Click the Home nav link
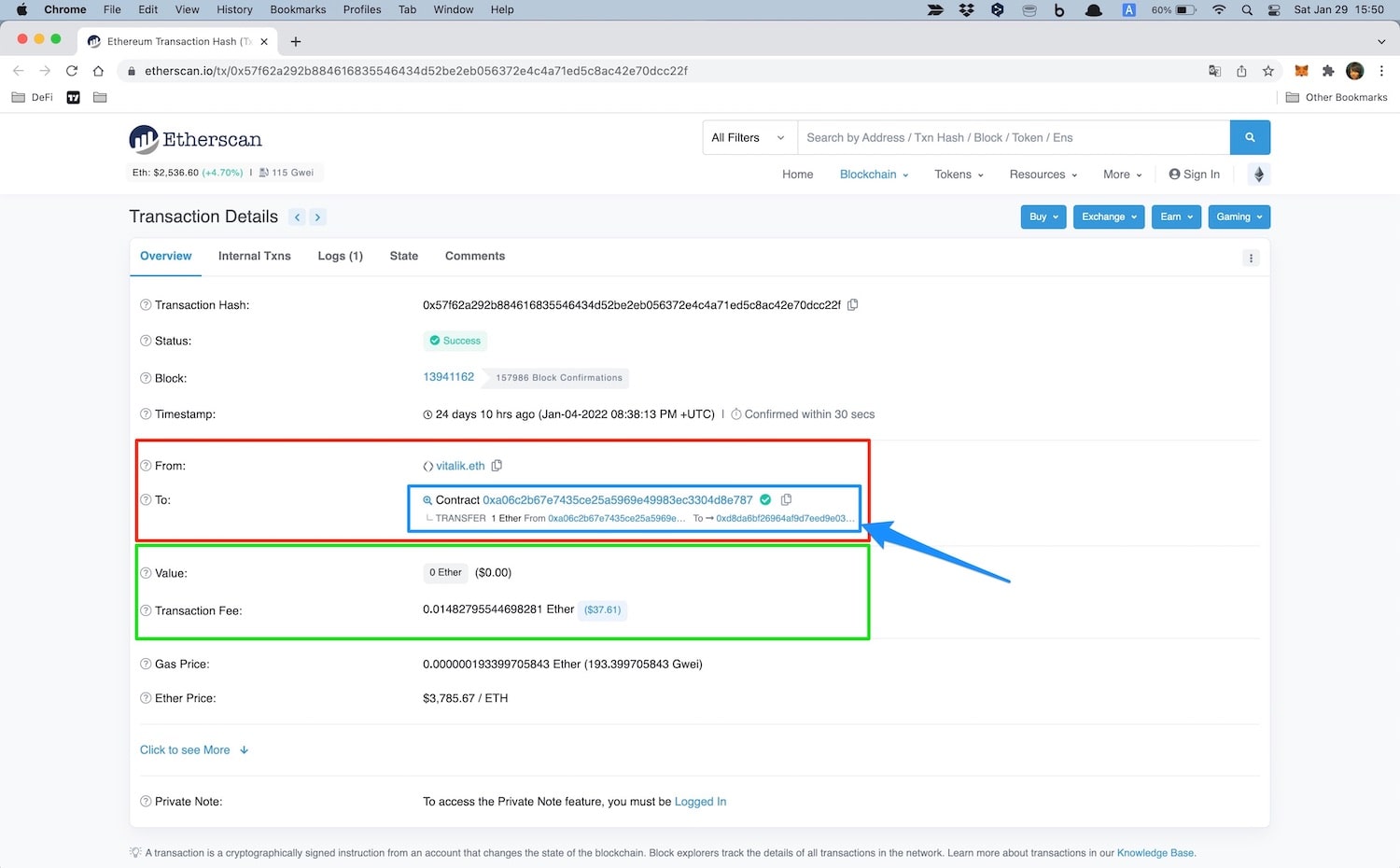1400x868 pixels. pyautogui.click(x=798, y=175)
